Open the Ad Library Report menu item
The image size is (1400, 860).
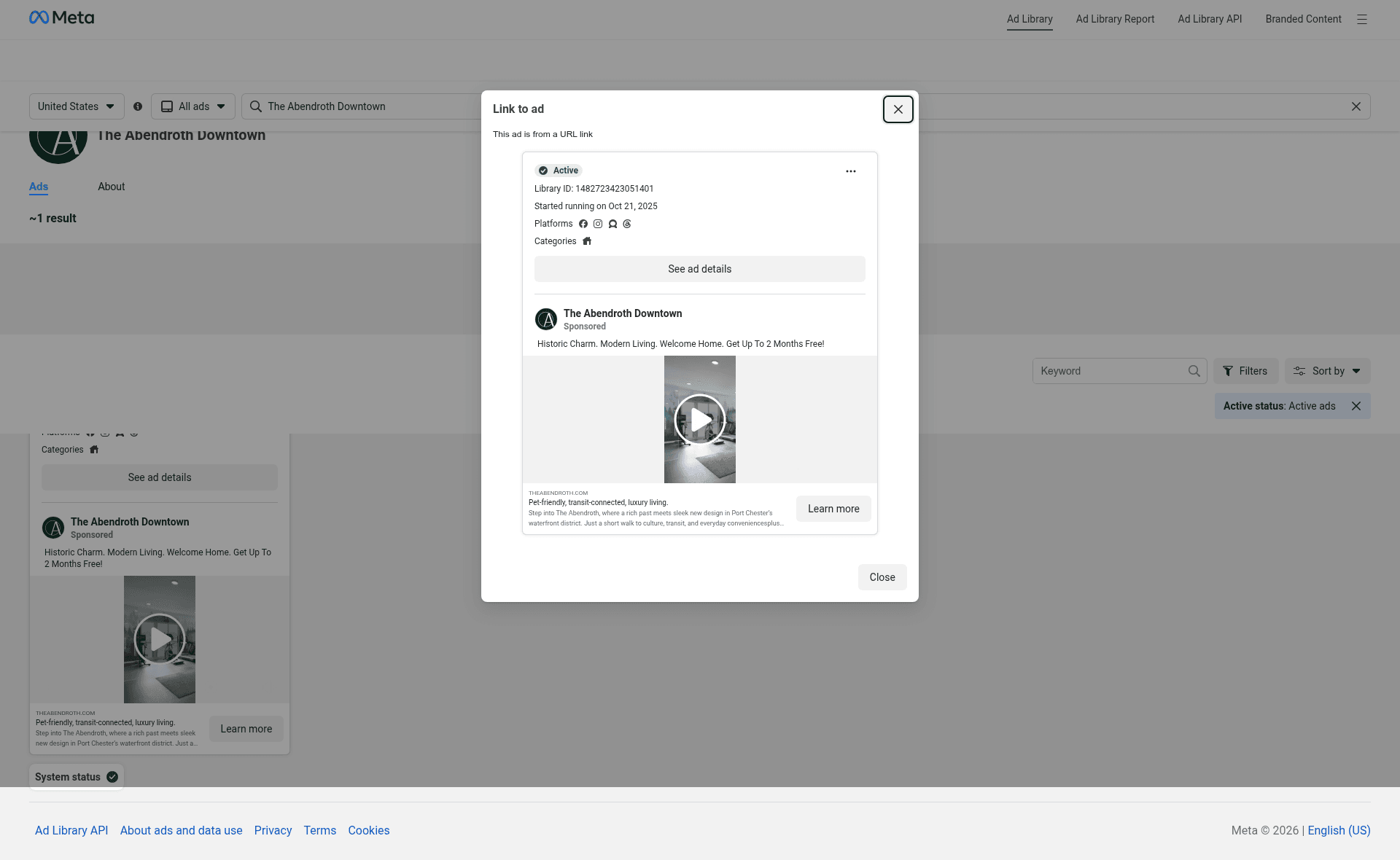(x=1115, y=19)
